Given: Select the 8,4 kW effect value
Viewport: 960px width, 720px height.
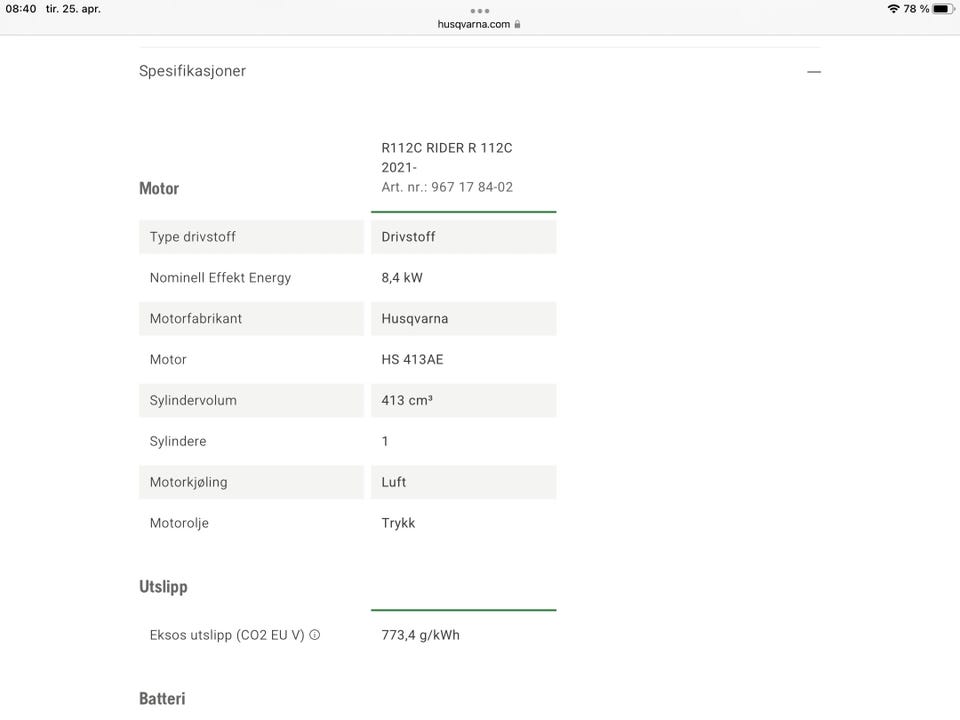Looking at the screenshot, I should pyautogui.click(x=402, y=277).
